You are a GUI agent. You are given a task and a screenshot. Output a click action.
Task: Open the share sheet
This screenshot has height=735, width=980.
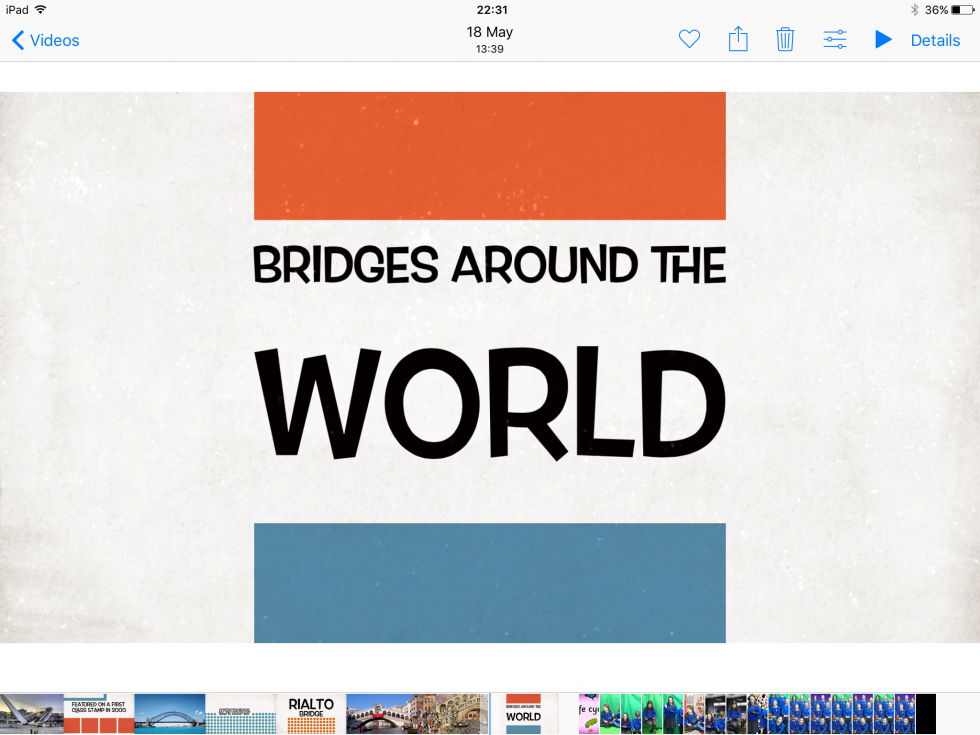738,40
